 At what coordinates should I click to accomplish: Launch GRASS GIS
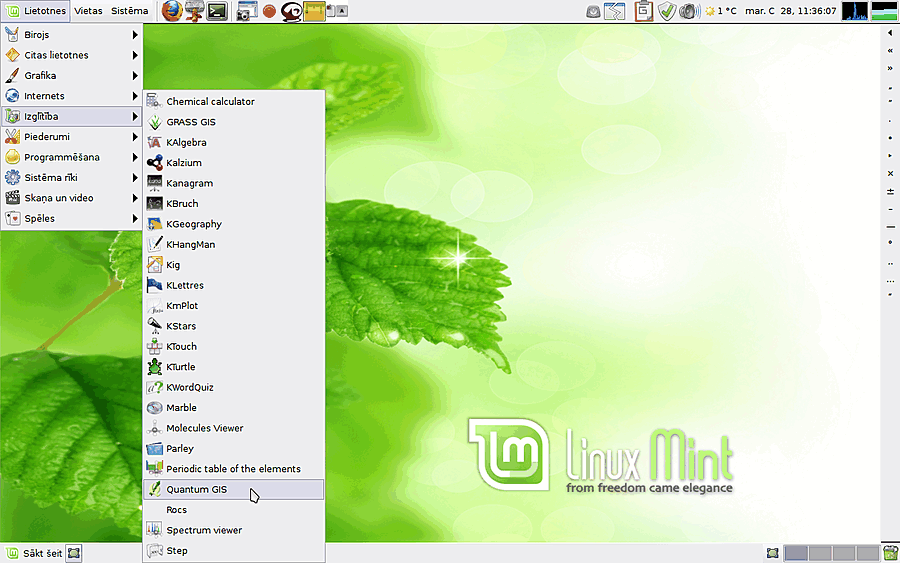234,122
